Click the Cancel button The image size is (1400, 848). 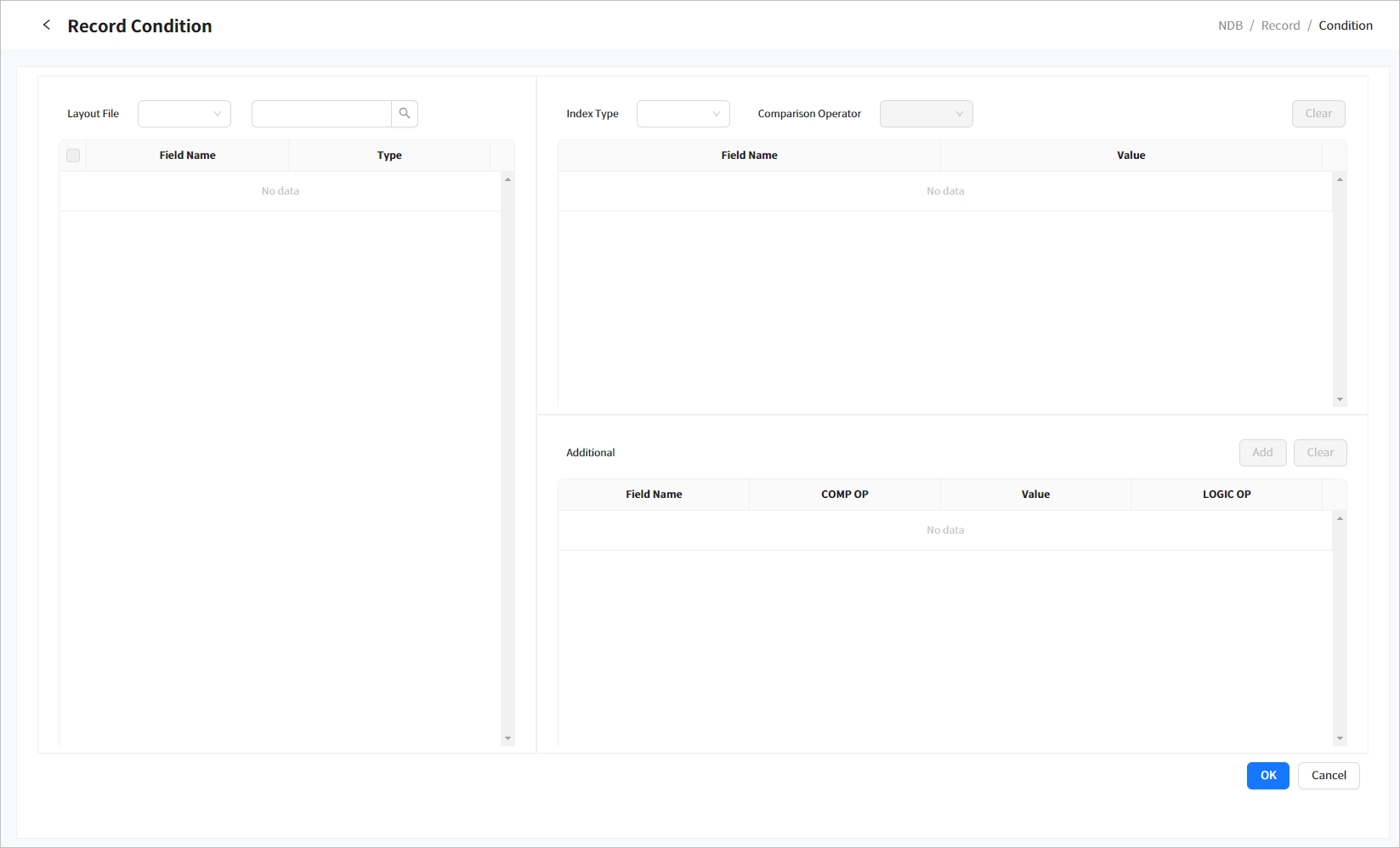pos(1328,776)
